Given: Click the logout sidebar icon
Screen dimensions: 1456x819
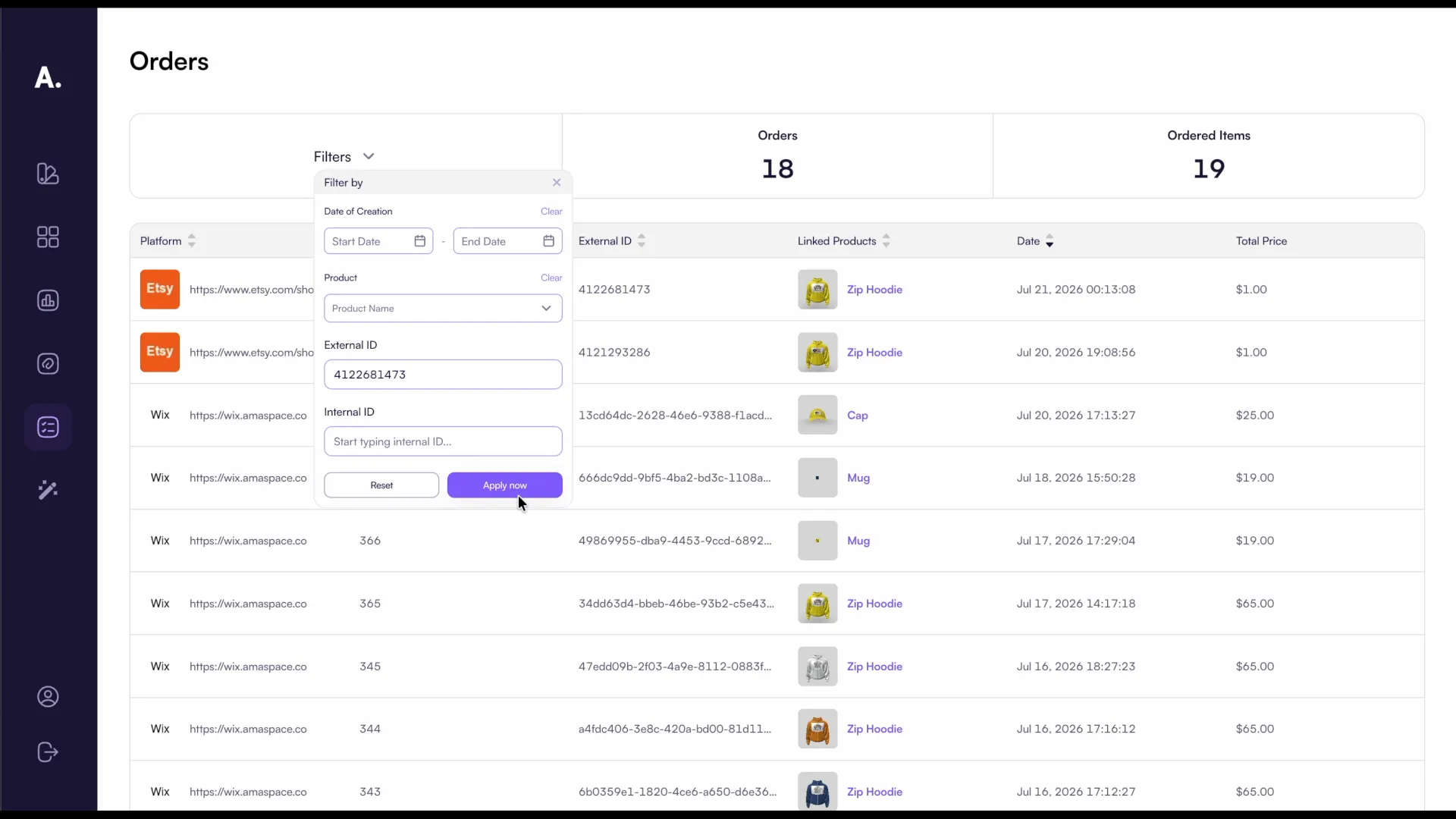Looking at the screenshot, I should (48, 752).
